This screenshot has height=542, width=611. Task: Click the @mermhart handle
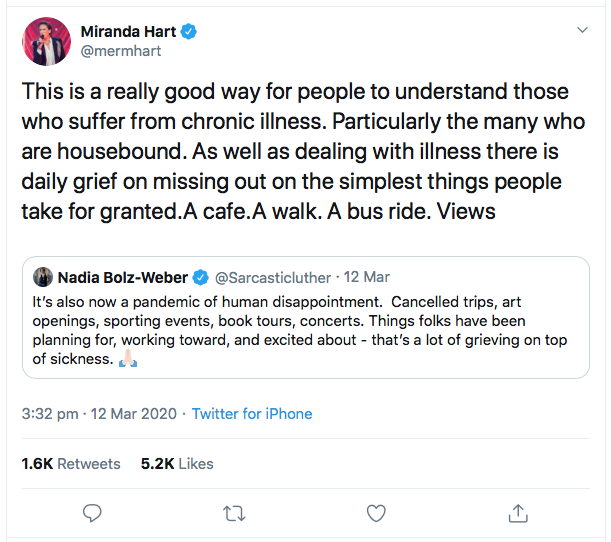121,51
